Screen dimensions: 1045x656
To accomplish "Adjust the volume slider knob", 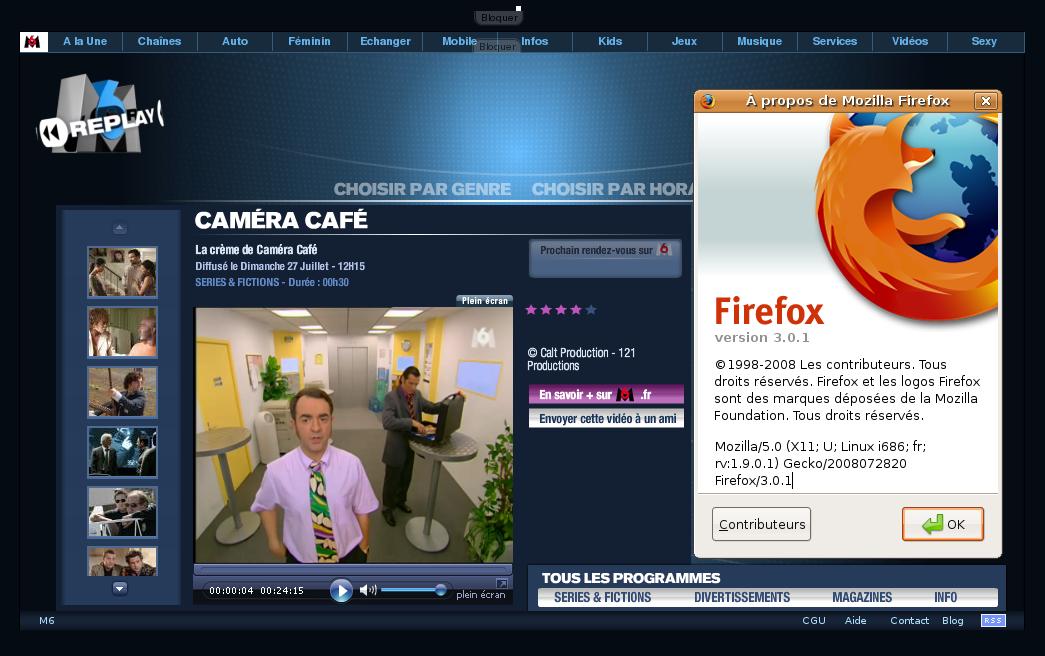I will click(441, 589).
